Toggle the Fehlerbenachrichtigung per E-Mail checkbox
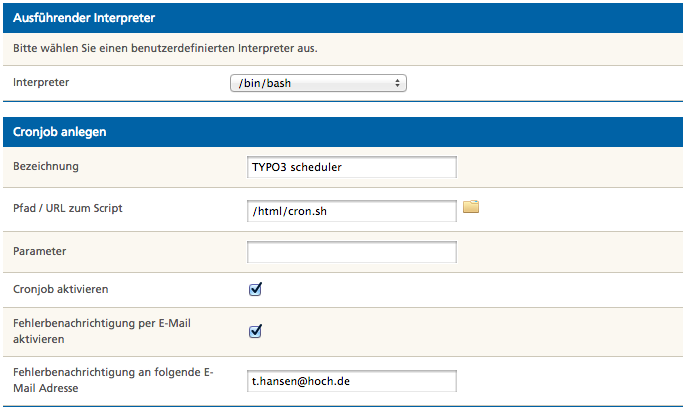692x416 pixels. (255, 331)
